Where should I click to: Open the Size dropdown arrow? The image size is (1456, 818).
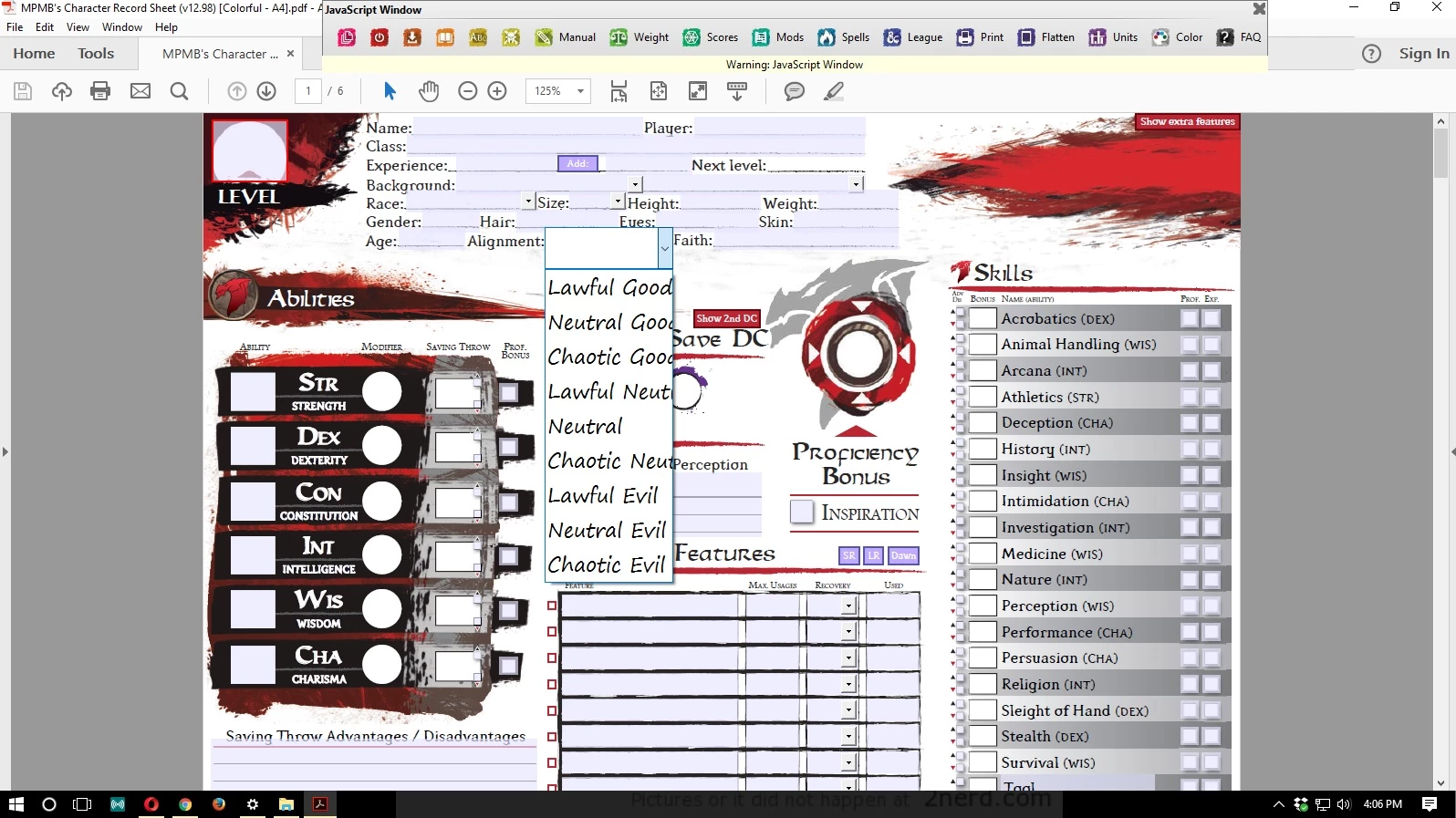click(618, 201)
